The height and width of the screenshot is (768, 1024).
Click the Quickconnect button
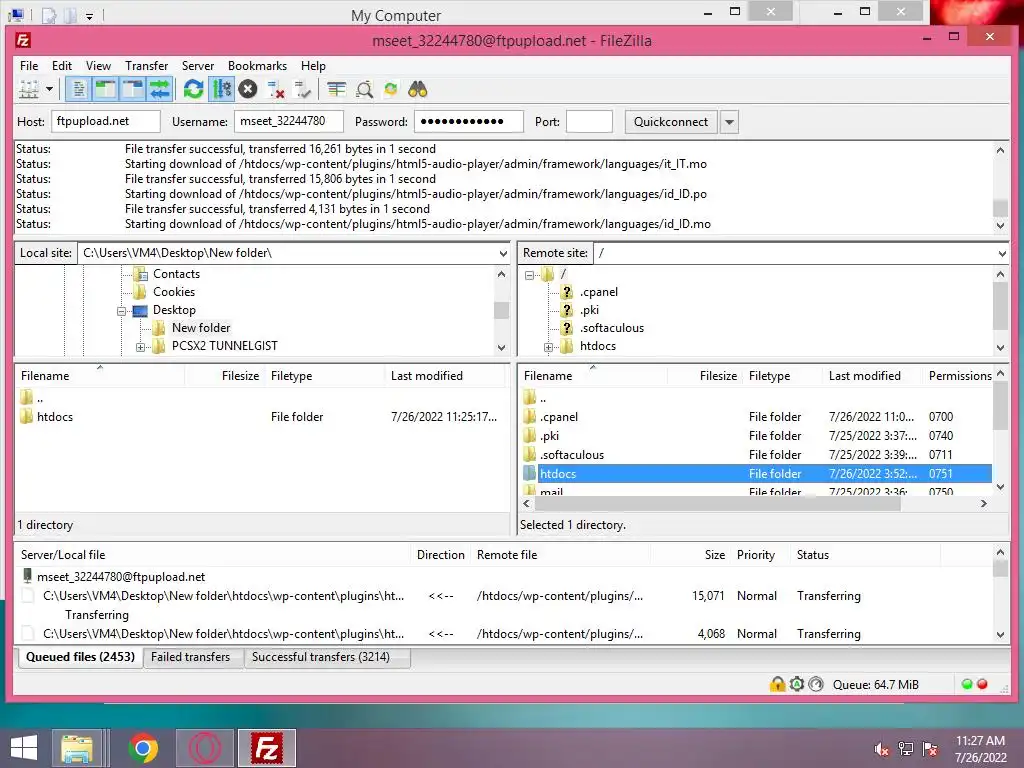[671, 121]
